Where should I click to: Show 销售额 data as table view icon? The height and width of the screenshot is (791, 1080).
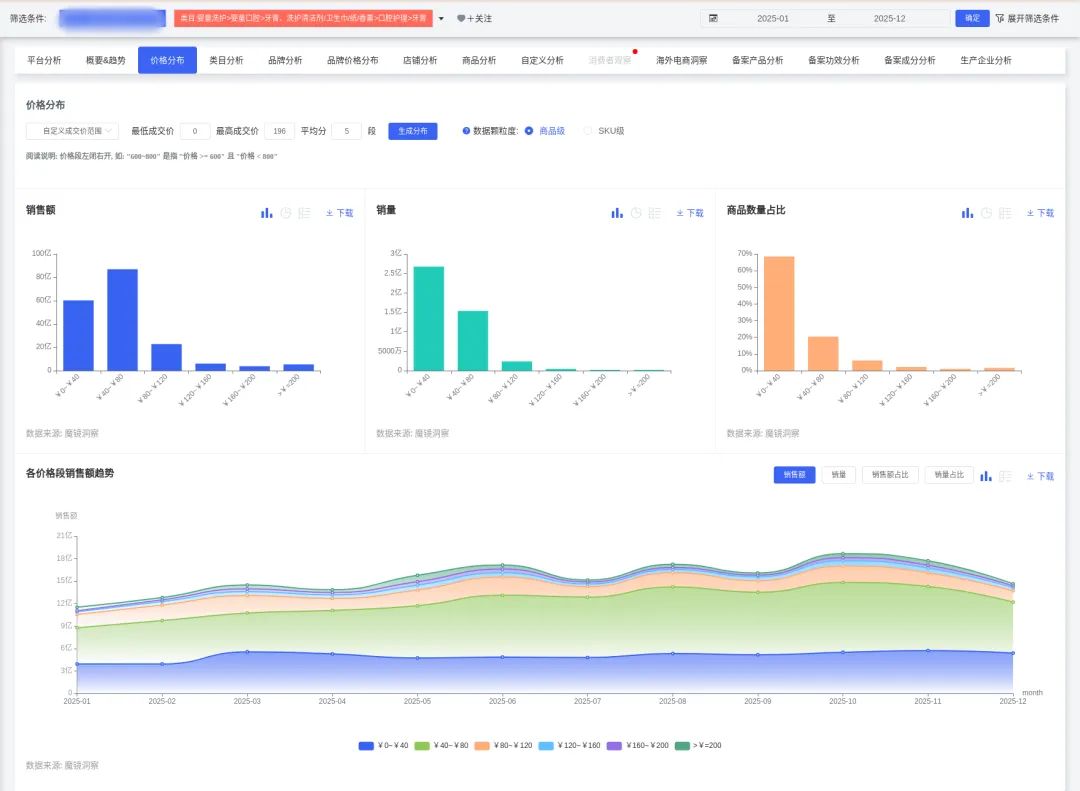[x=304, y=214]
